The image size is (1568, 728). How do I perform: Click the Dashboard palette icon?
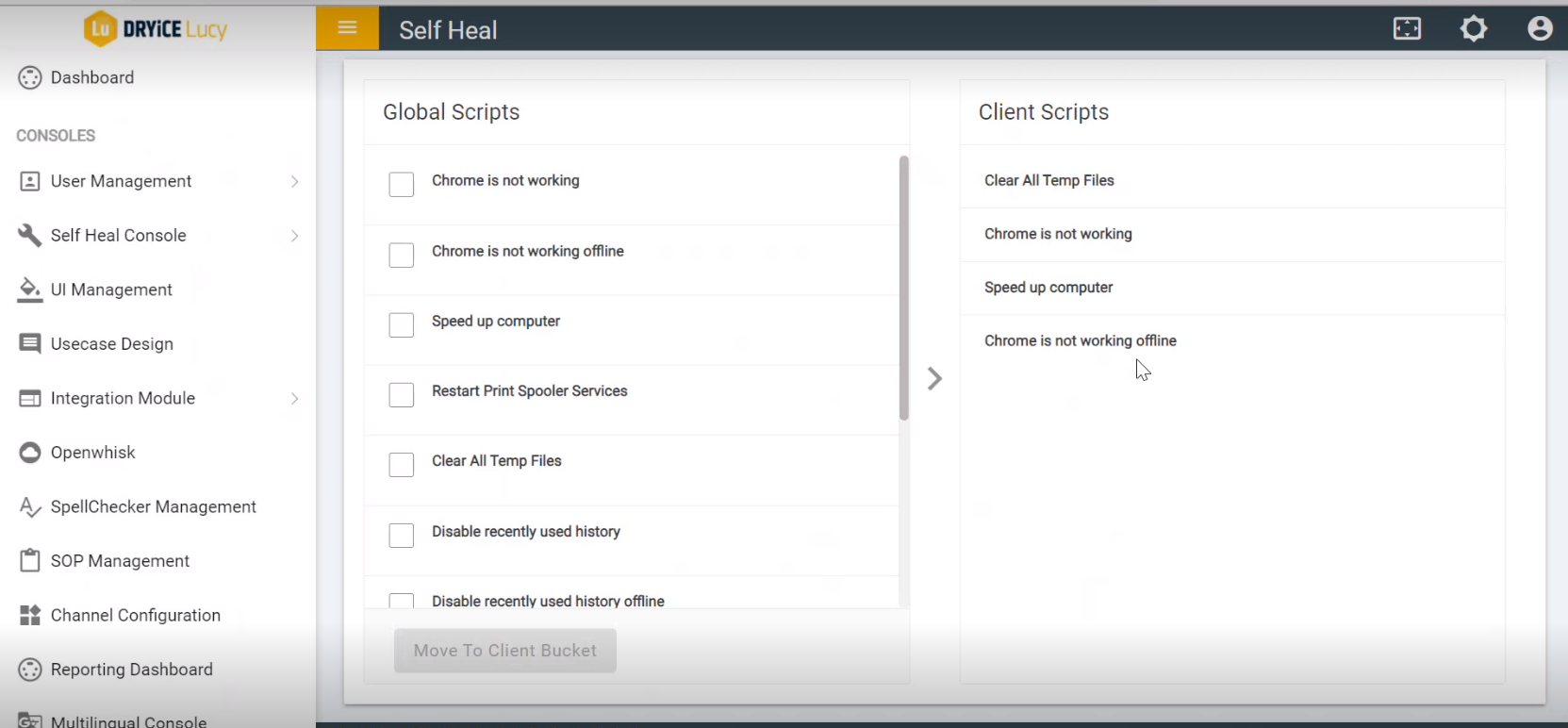point(30,77)
